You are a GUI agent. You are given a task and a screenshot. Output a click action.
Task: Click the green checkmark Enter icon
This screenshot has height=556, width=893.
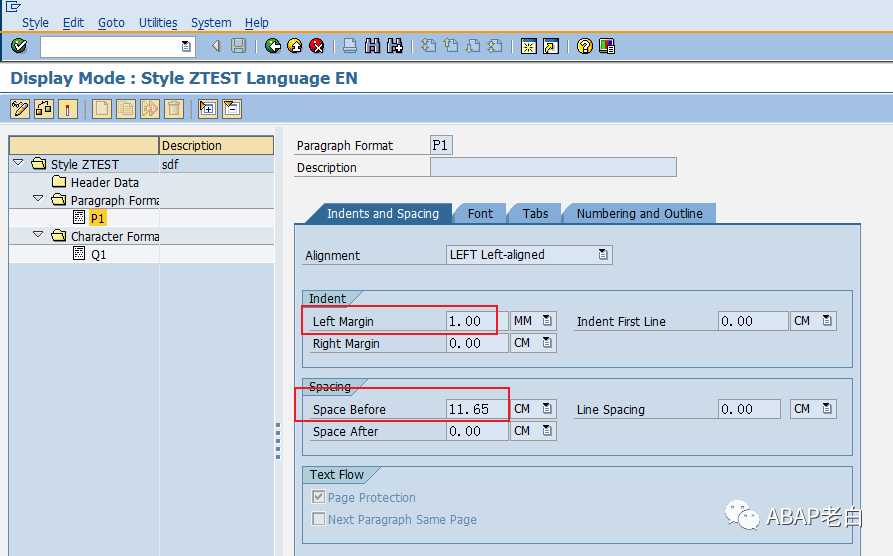click(19, 46)
